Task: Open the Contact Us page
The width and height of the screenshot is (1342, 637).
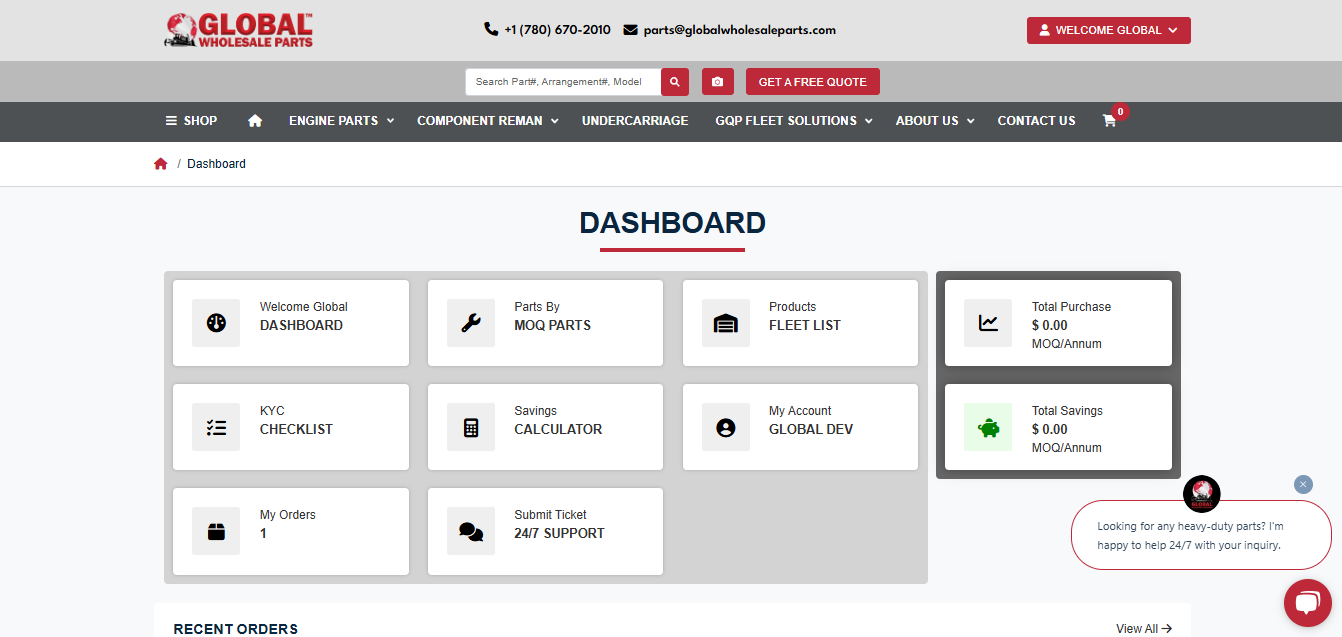Action: tap(1036, 120)
